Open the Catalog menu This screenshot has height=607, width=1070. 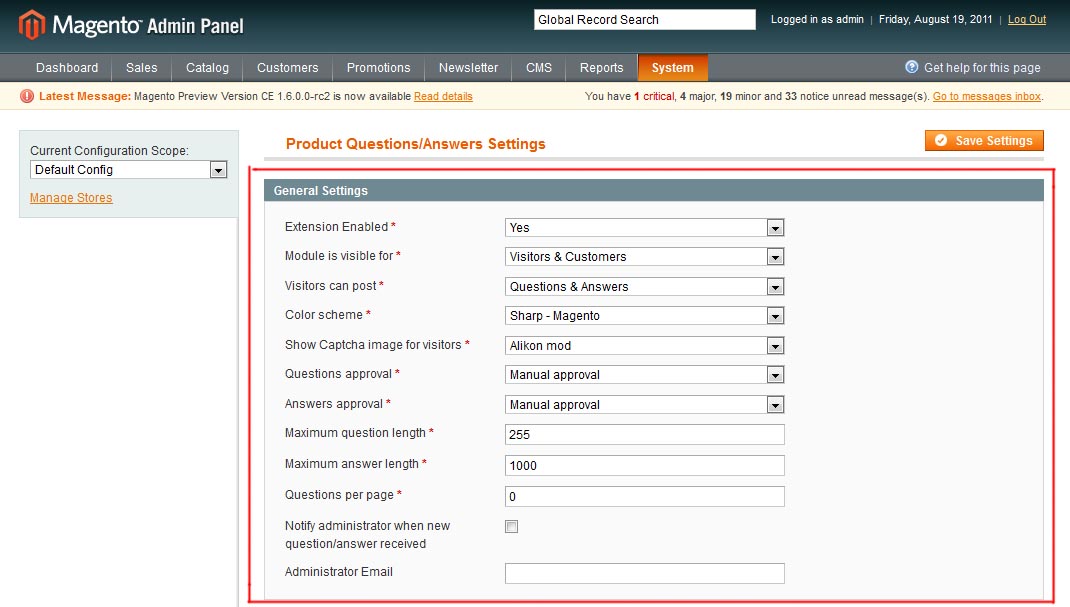pyautogui.click(x=207, y=68)
